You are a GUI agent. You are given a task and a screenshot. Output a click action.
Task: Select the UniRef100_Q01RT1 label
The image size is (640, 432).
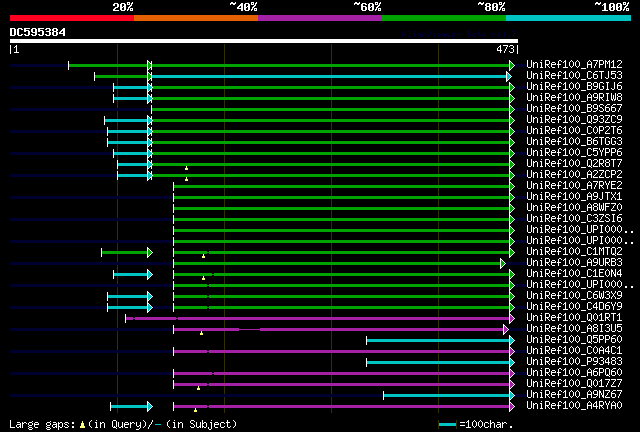tap(574, 318)
